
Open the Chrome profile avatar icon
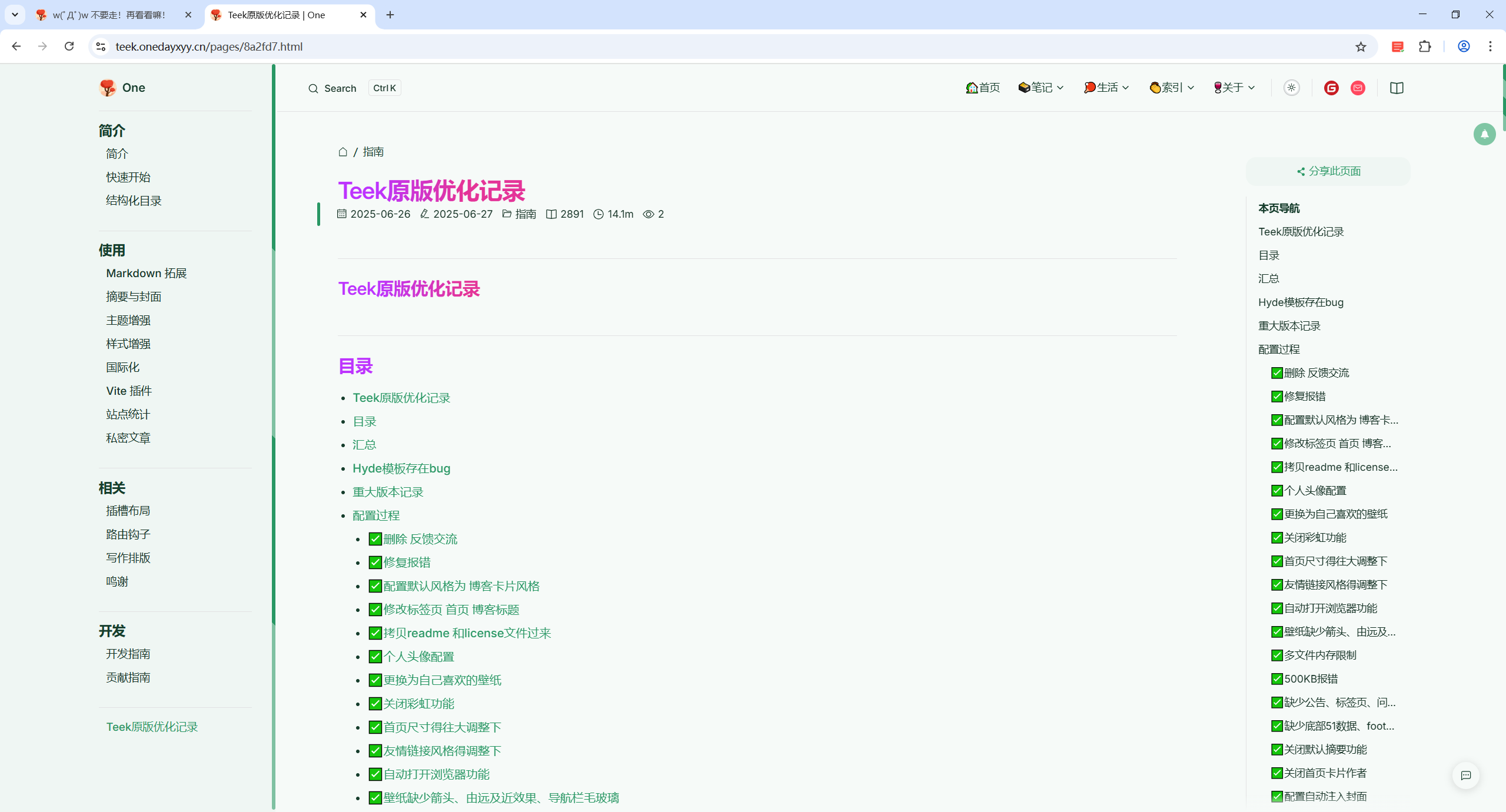[1464, 46]
